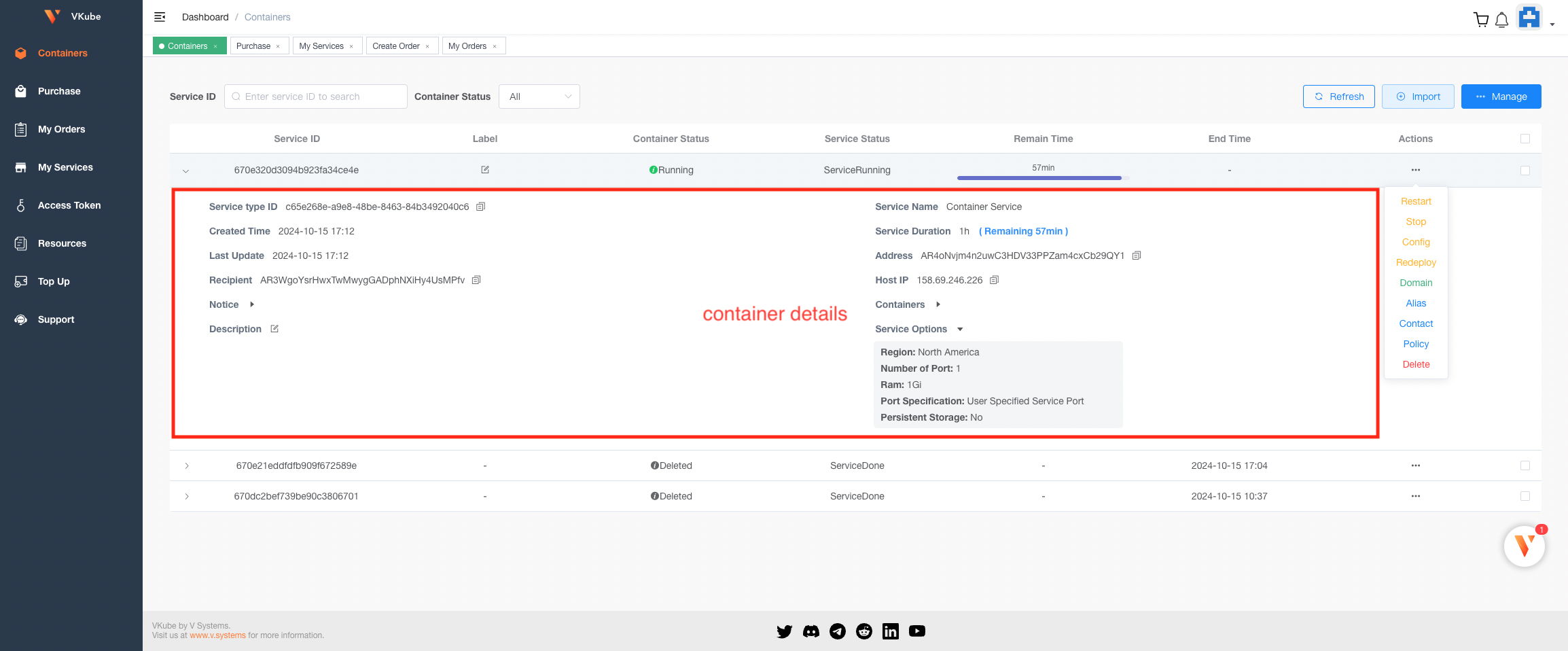
Task: Close the Purchase tab
Action: click(x=278, y=46)
